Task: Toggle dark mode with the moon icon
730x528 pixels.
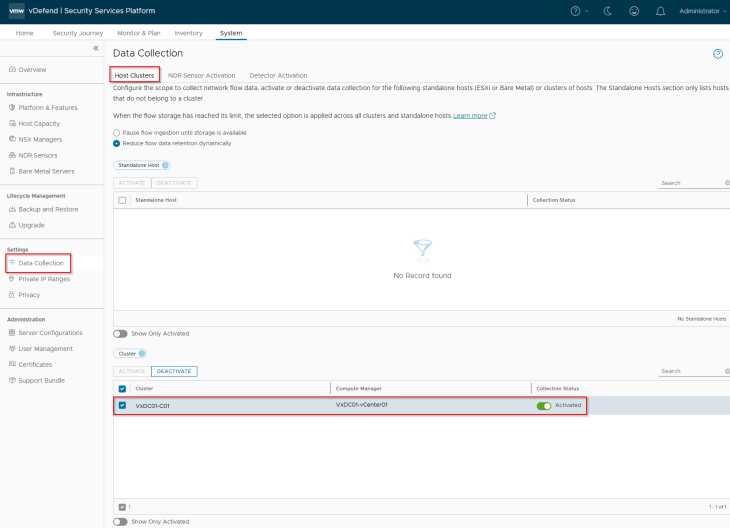Action: tap(610, 11)
